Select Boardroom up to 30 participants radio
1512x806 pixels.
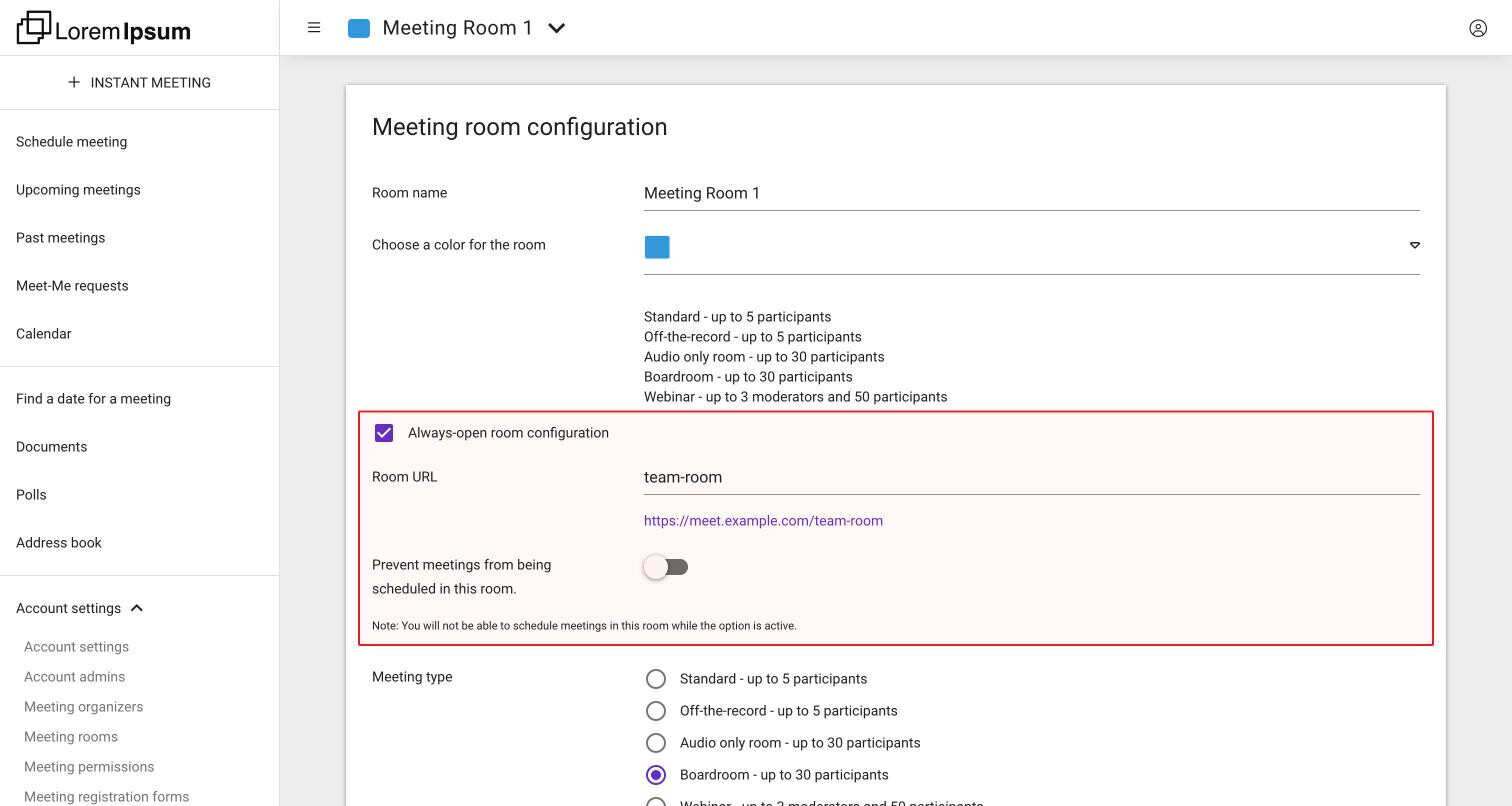[656, 775]
